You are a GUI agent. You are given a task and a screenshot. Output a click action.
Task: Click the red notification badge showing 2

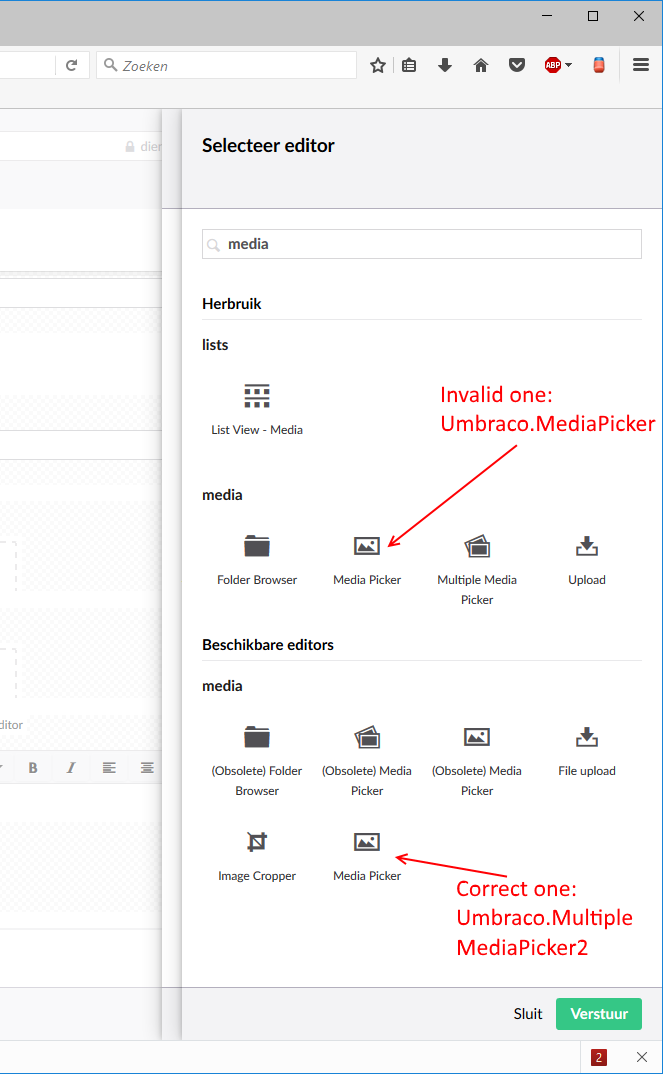(x=599, y=1058)
